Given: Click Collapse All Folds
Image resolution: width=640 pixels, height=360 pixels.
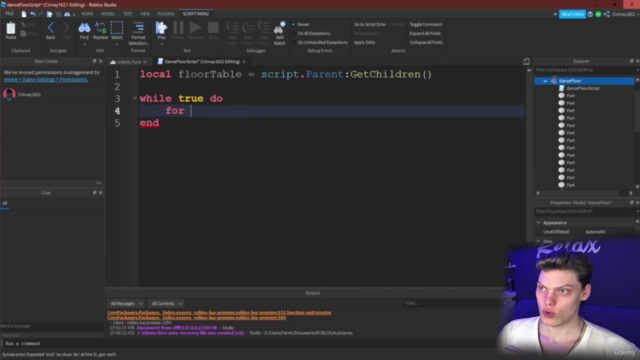Looking at the screenshot, I should click(x=426, y=42).
